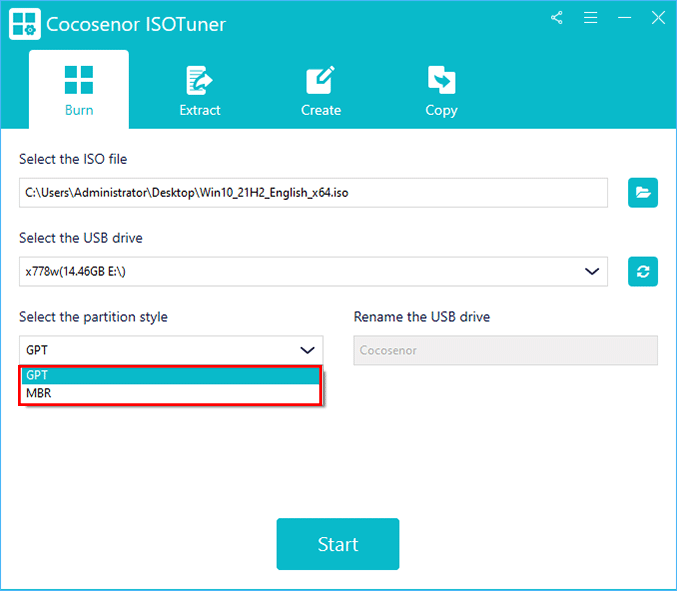The image size is (677, 591).
Task: Open the hamburger menu
Action: [590, 18]
